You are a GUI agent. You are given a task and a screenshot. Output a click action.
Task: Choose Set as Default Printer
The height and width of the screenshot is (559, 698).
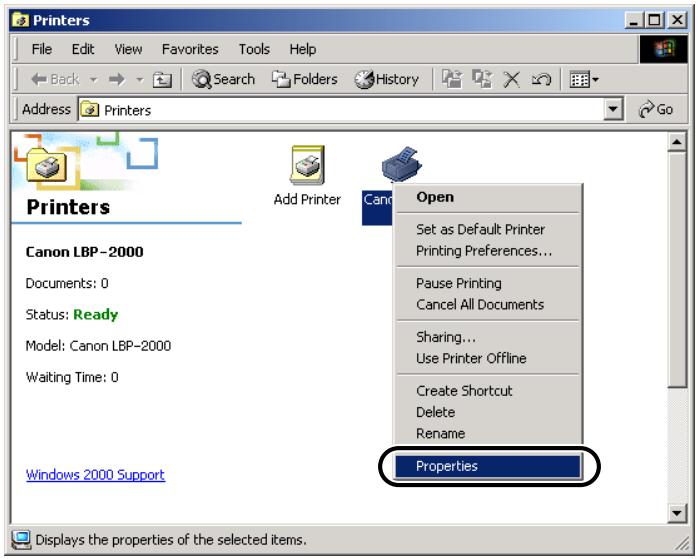(x=488, y=229)
